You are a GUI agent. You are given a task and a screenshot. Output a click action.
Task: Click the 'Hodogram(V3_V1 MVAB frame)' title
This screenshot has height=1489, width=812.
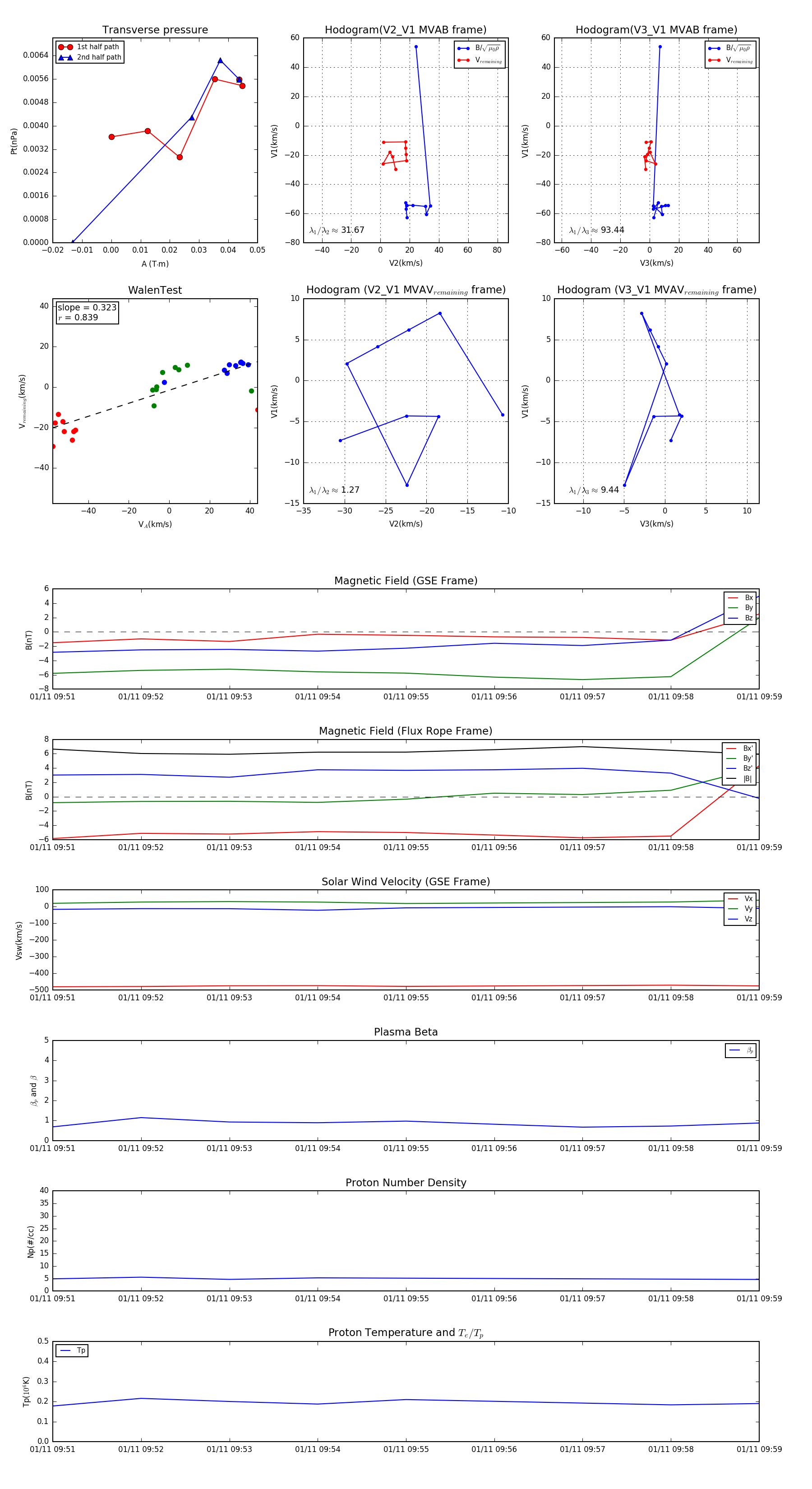tap(656, 30)
